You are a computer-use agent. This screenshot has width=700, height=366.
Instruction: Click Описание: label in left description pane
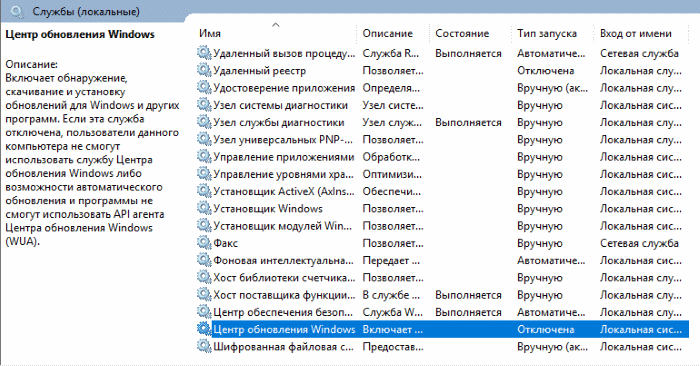[31, 64]
